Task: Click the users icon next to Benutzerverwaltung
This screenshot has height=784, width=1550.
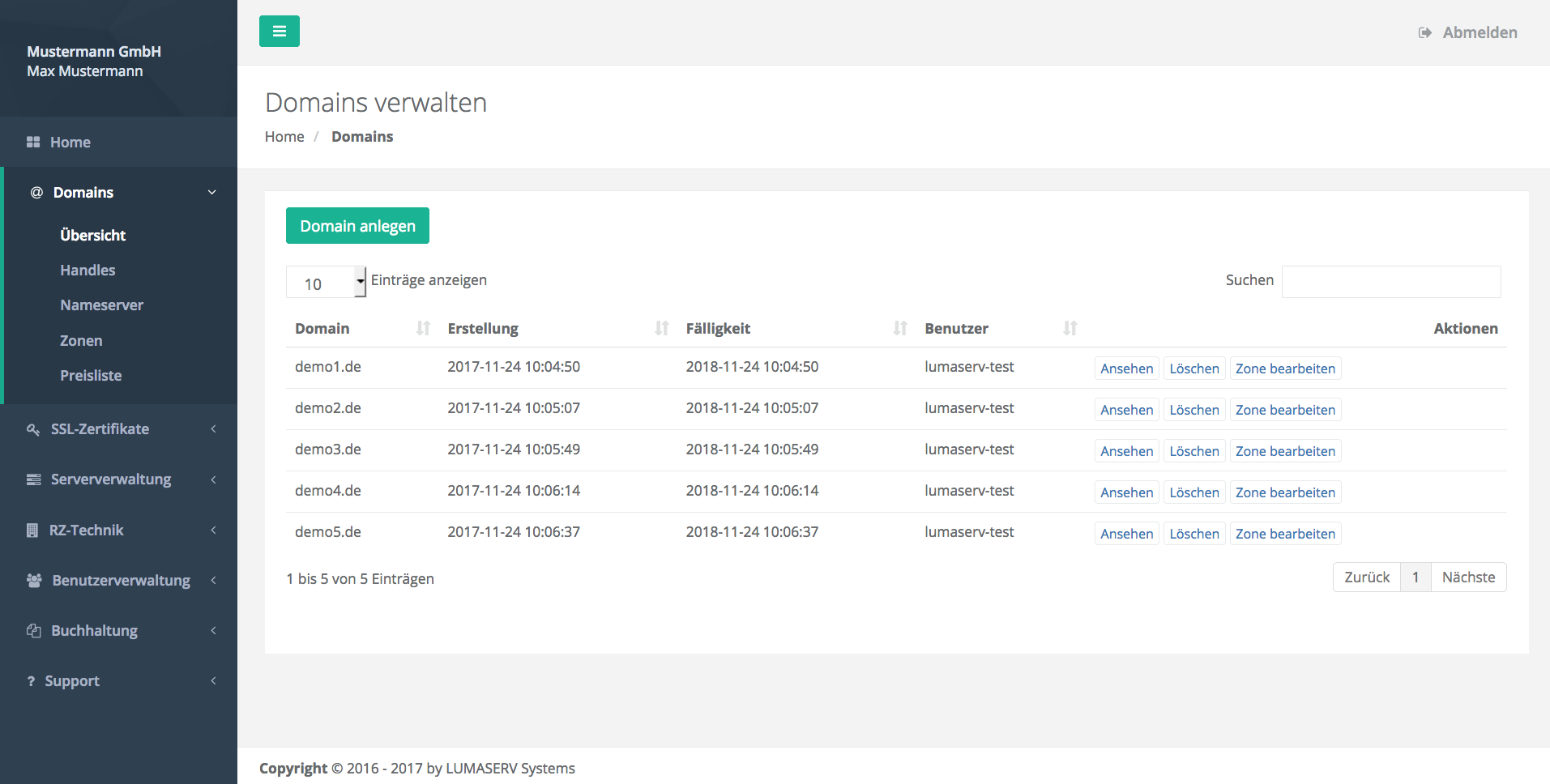Action: [x=34, y=581]
